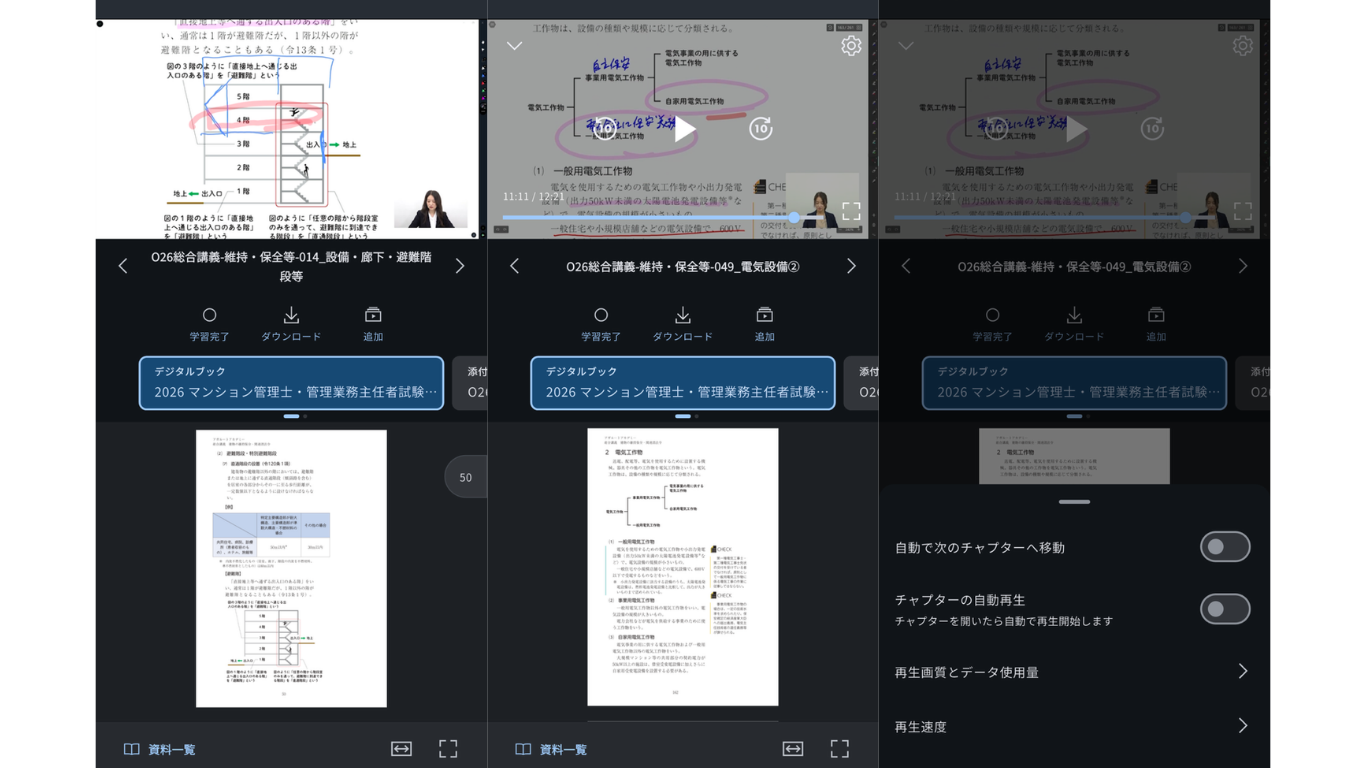Expand middle screen document to fullscreen
Screen dimensions: 1366x768
840,749
